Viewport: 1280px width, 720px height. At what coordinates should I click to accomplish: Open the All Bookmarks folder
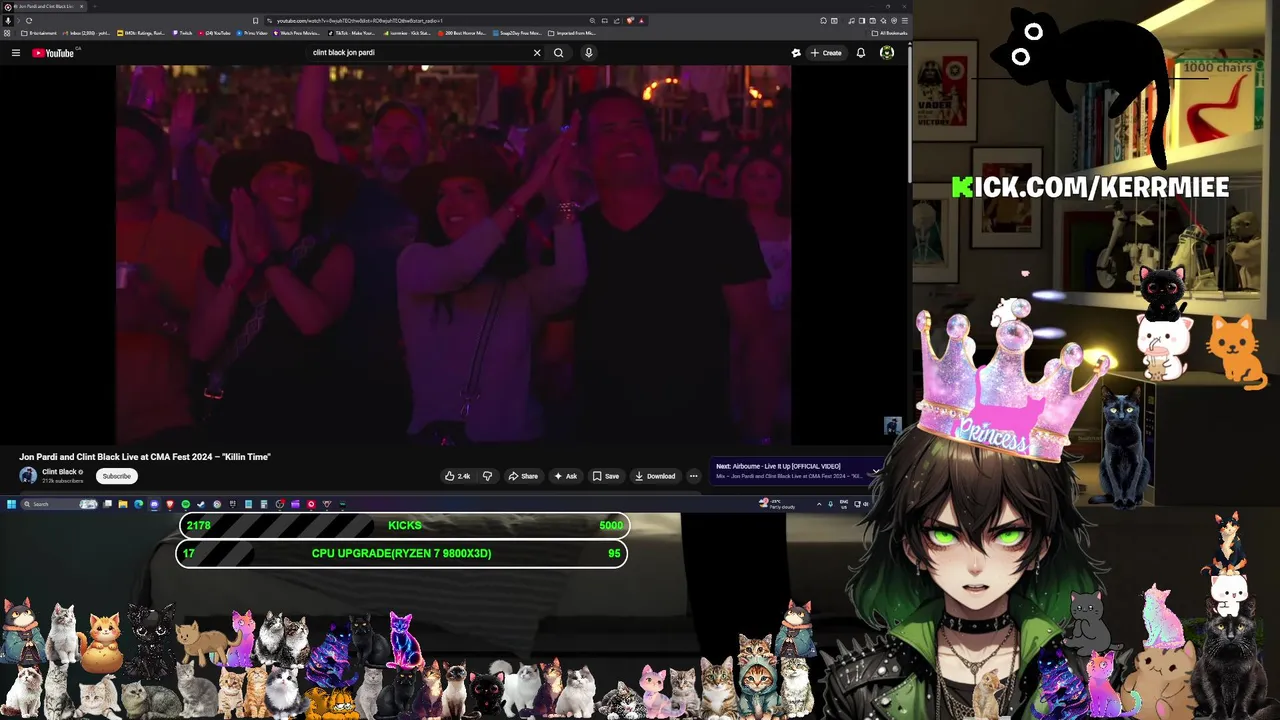pos(890,33)
